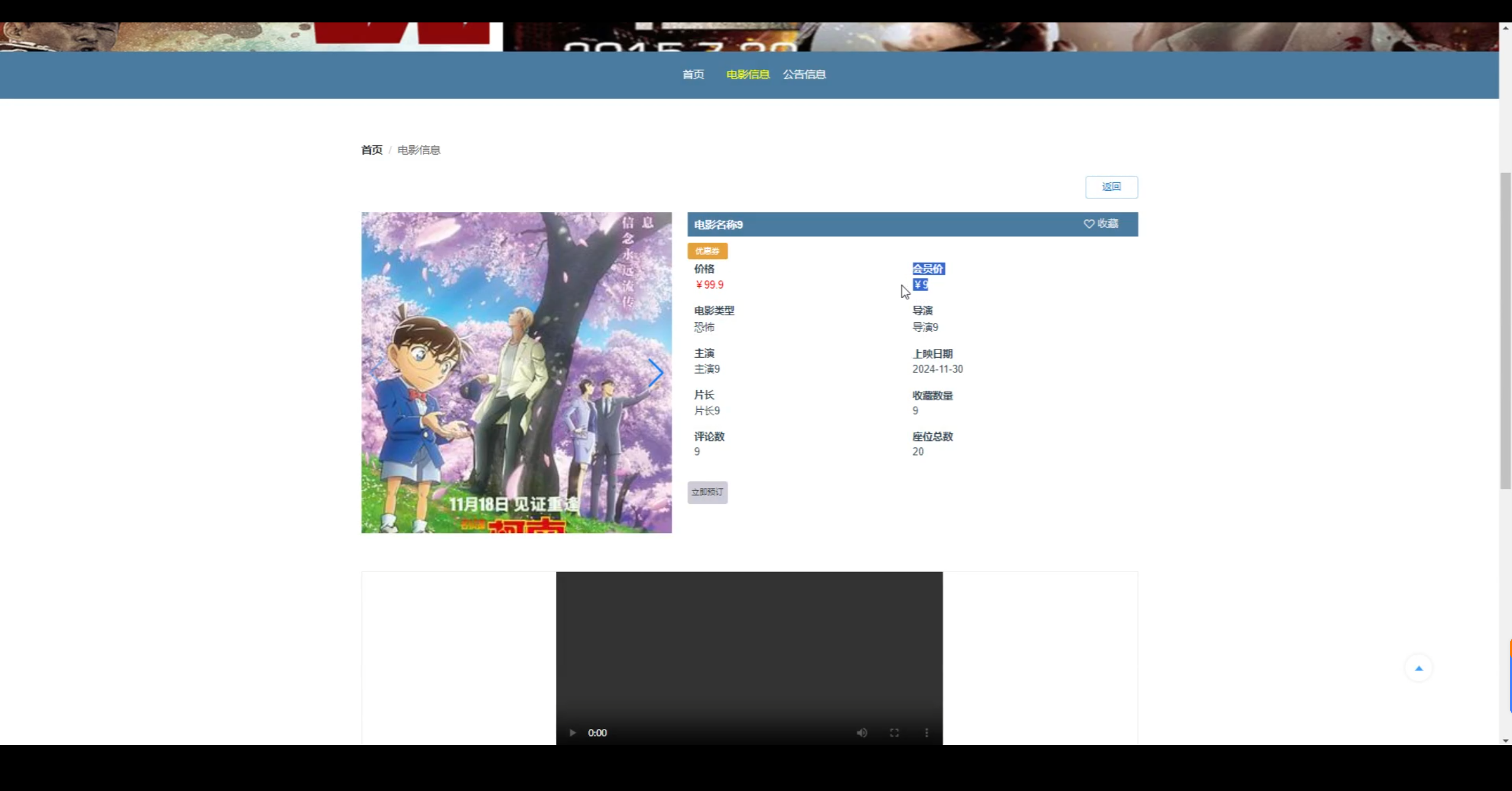Click the scrollbar down arrow
The height and width of the screenshot is (791, 1512).
coord(1505,740)
